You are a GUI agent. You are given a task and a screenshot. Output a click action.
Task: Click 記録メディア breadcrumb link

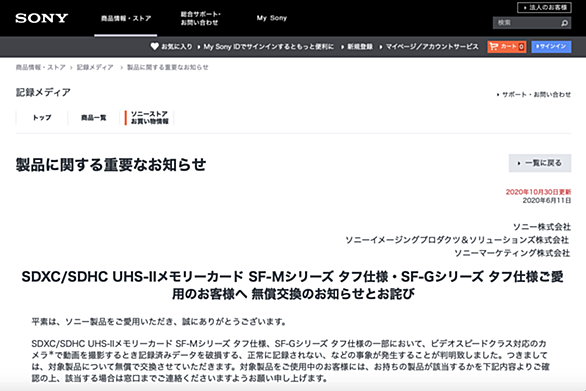(x=95, y=67)
